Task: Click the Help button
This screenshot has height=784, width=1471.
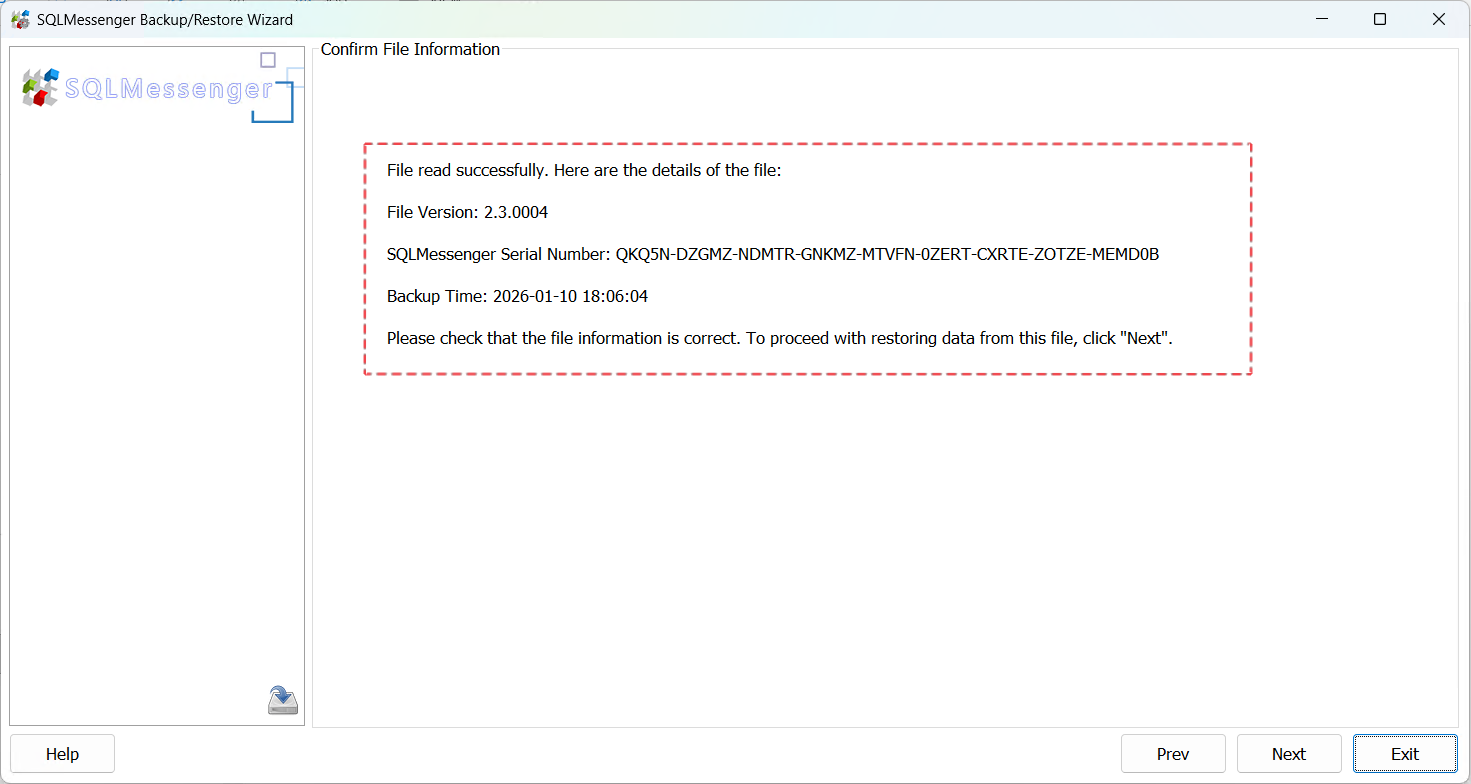Action: 62,753
